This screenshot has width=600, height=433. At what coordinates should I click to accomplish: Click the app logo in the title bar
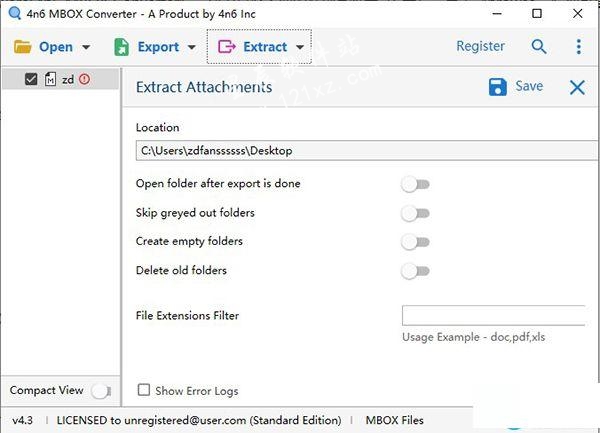click(x=15, y=14)
